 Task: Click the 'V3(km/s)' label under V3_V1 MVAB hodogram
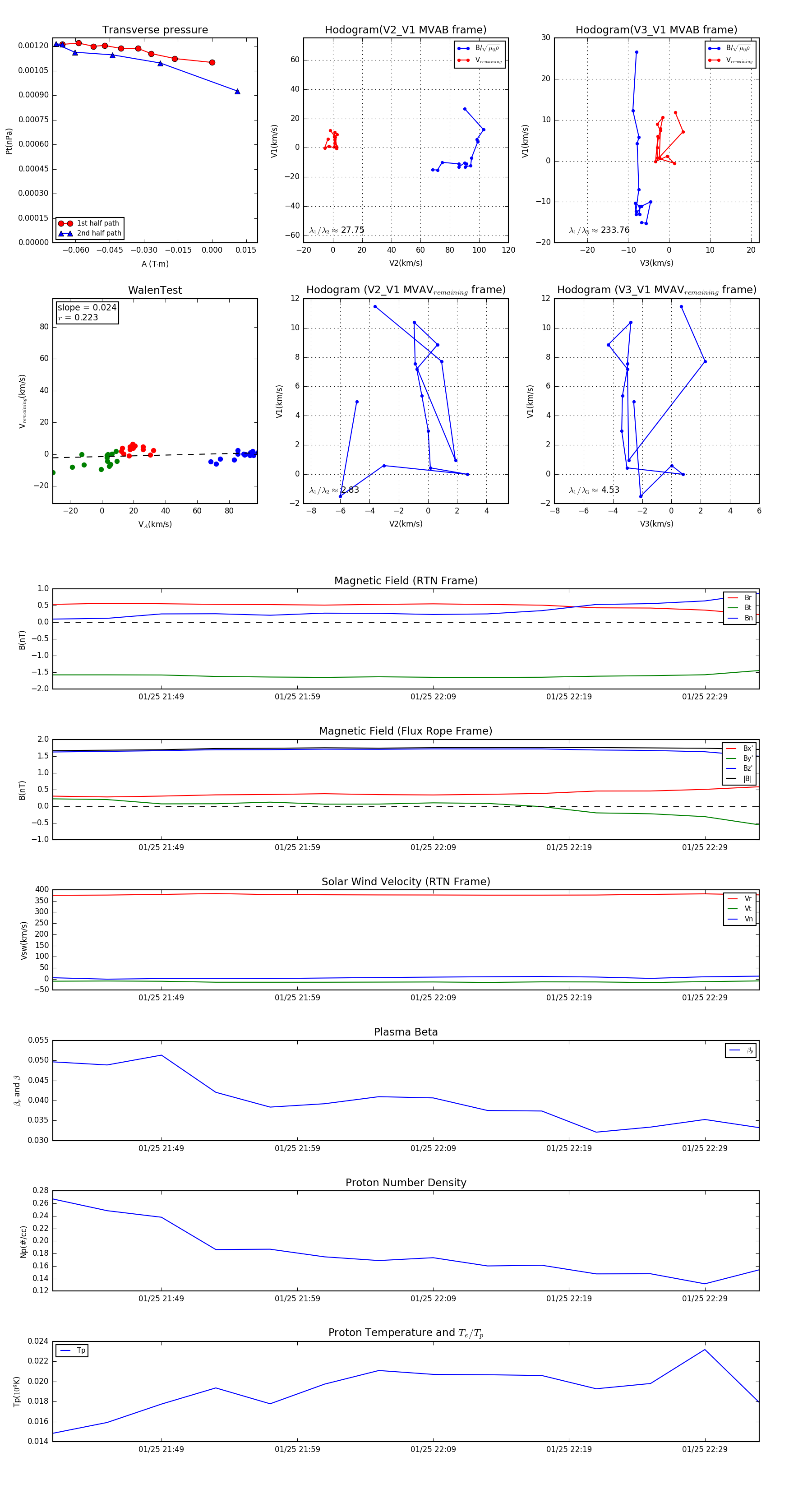pos(656,264)
